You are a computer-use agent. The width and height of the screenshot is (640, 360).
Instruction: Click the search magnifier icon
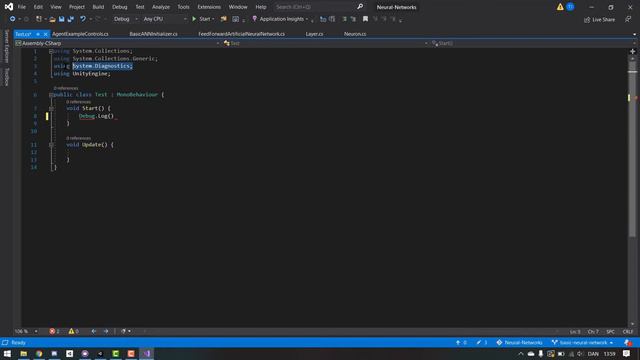pyautogui.click(x=360, y=7)
